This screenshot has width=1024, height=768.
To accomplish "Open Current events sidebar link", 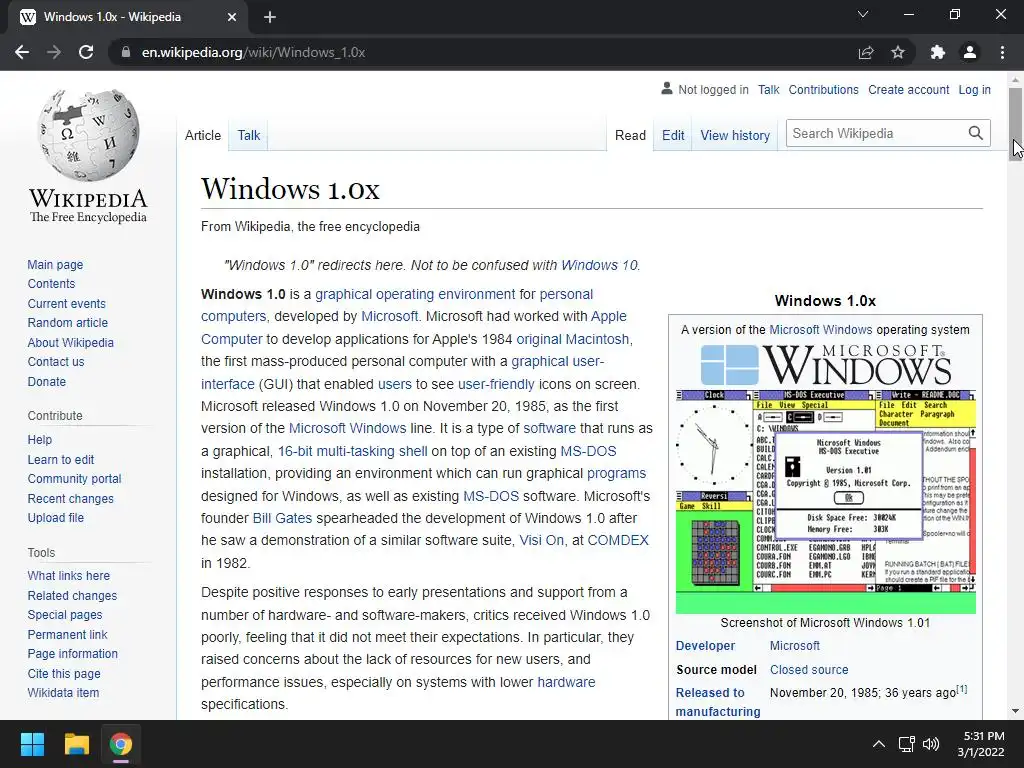I will [x=67, y=304].
